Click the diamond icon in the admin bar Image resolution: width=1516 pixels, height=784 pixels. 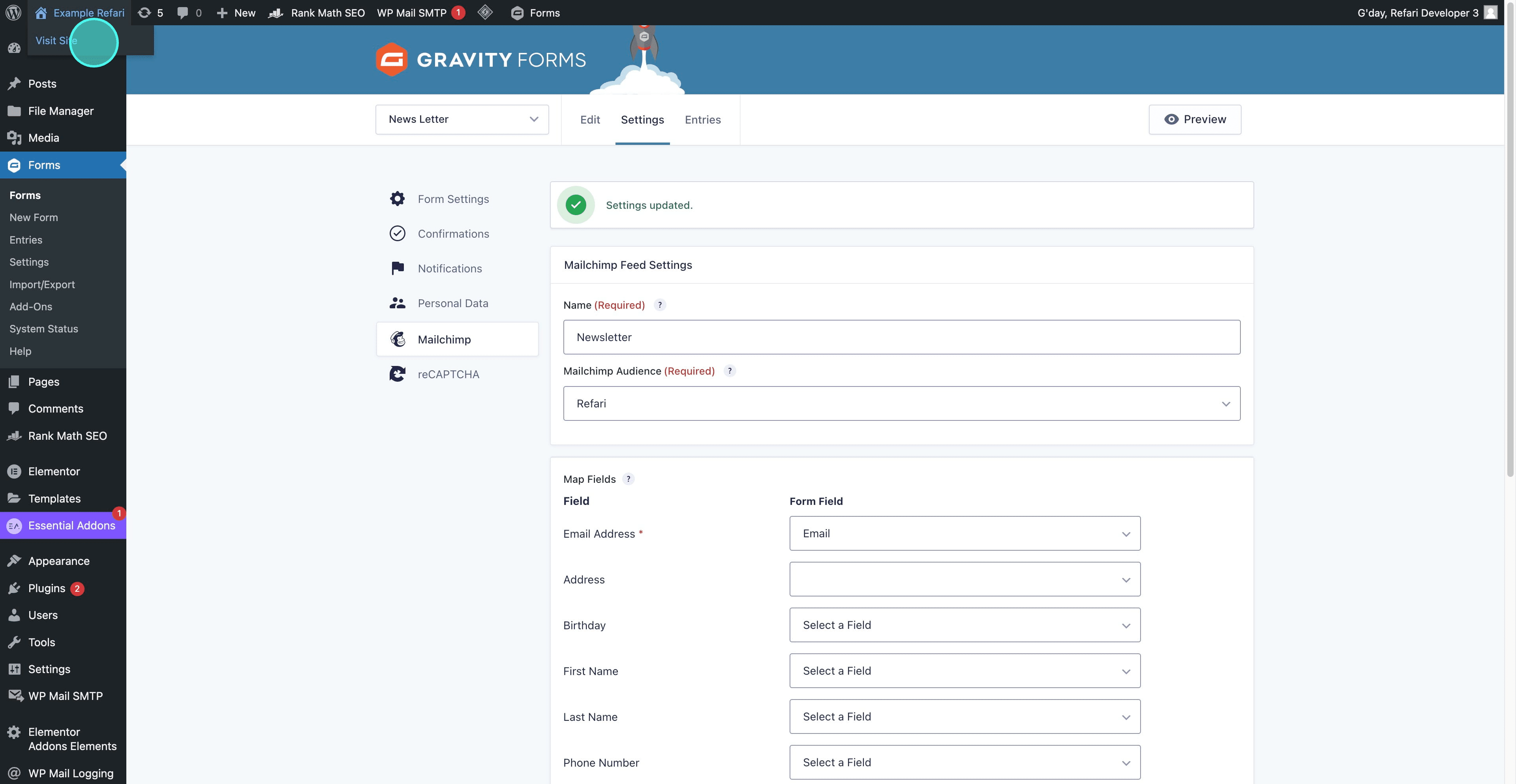click(x=485, y=12)
